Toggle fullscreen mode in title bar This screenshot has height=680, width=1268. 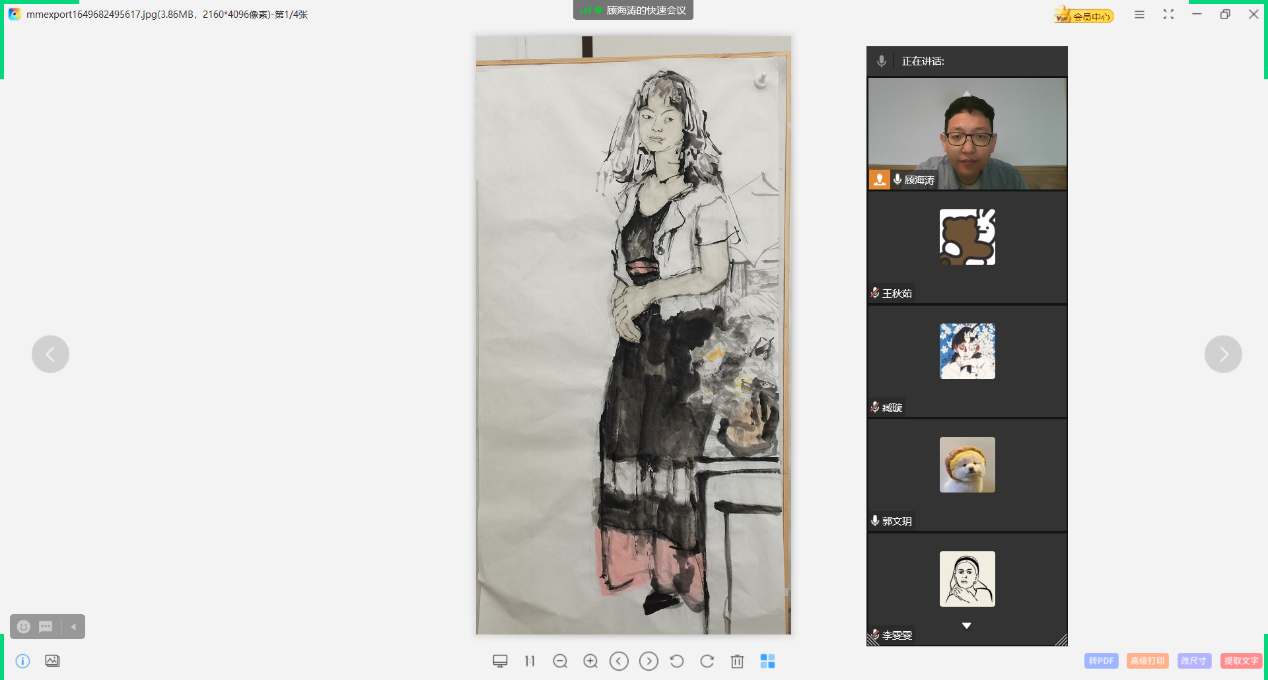tap(1168, 14)
